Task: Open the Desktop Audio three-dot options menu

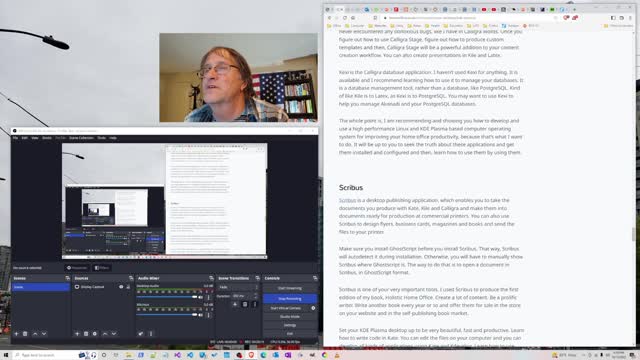Action: (209, 297)
